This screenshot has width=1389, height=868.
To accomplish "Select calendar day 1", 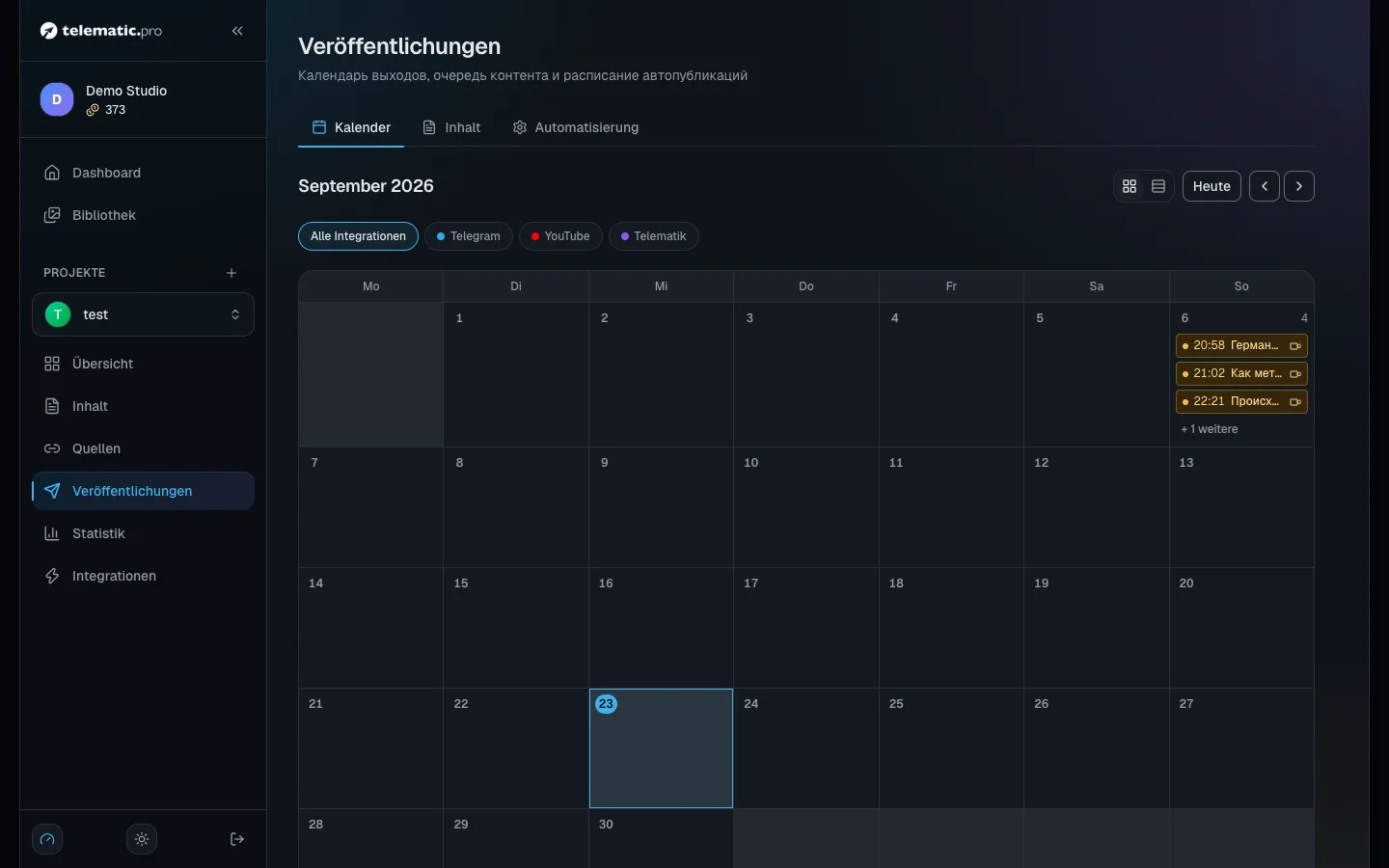I will 516,374.
